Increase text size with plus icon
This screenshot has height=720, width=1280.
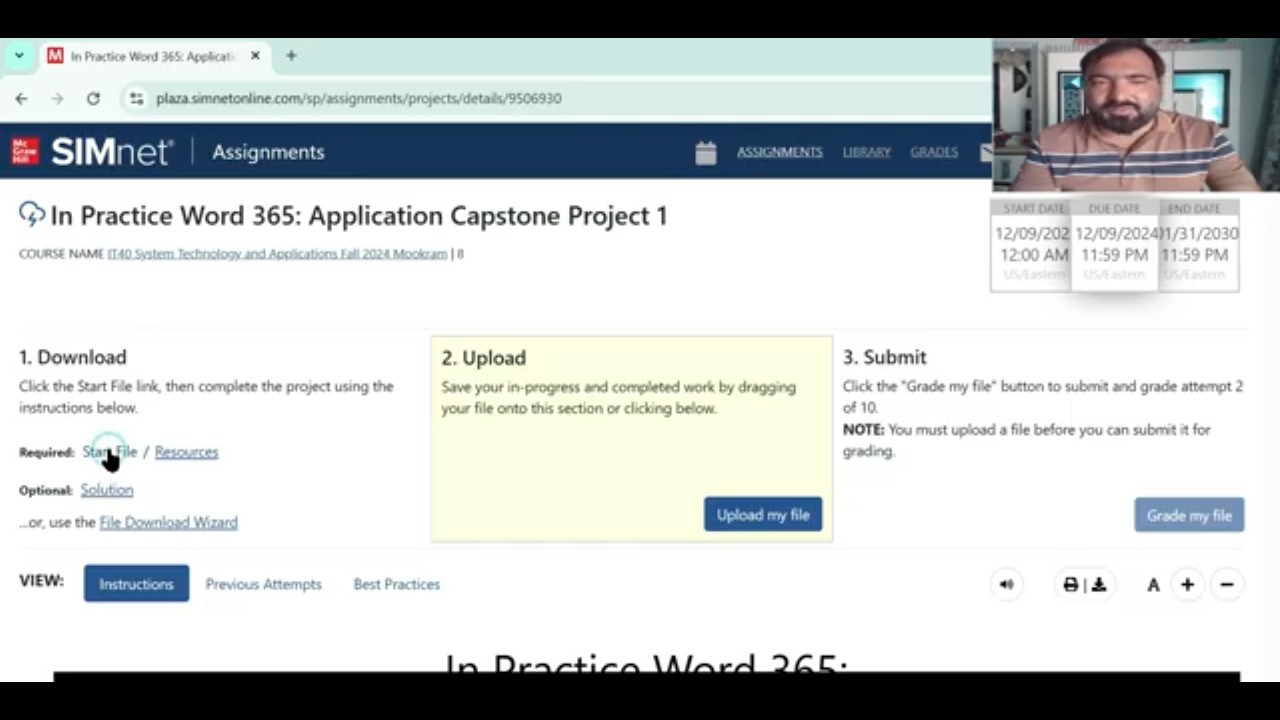[1187, 585]
